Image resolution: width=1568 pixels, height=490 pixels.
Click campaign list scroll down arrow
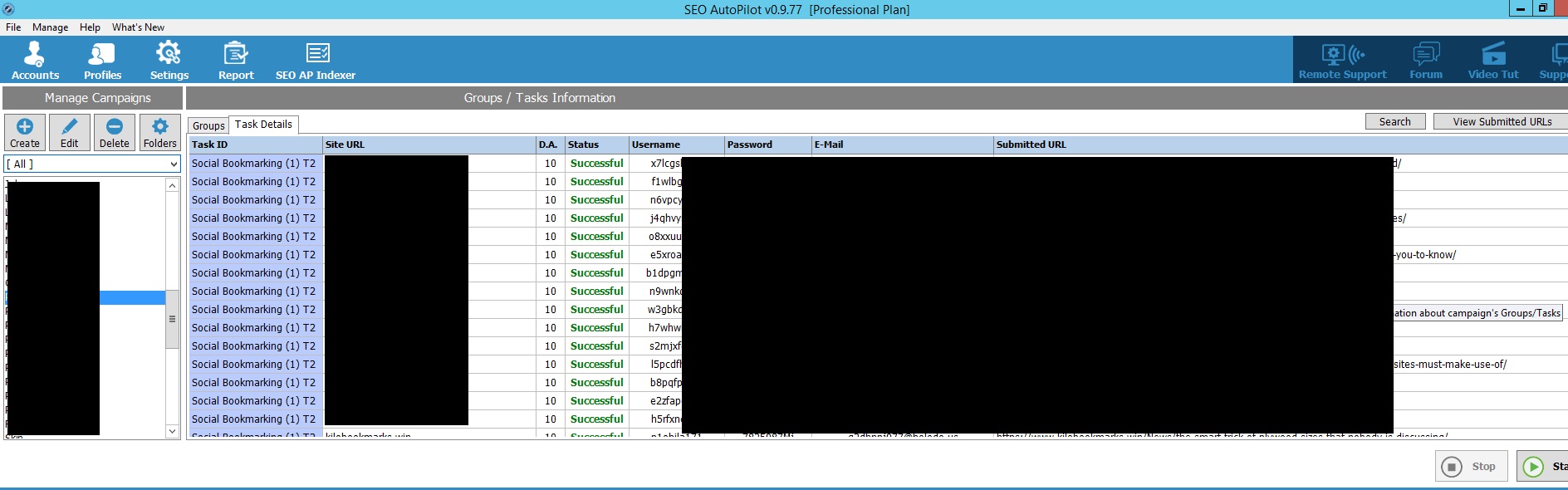[x=172, y=431]
